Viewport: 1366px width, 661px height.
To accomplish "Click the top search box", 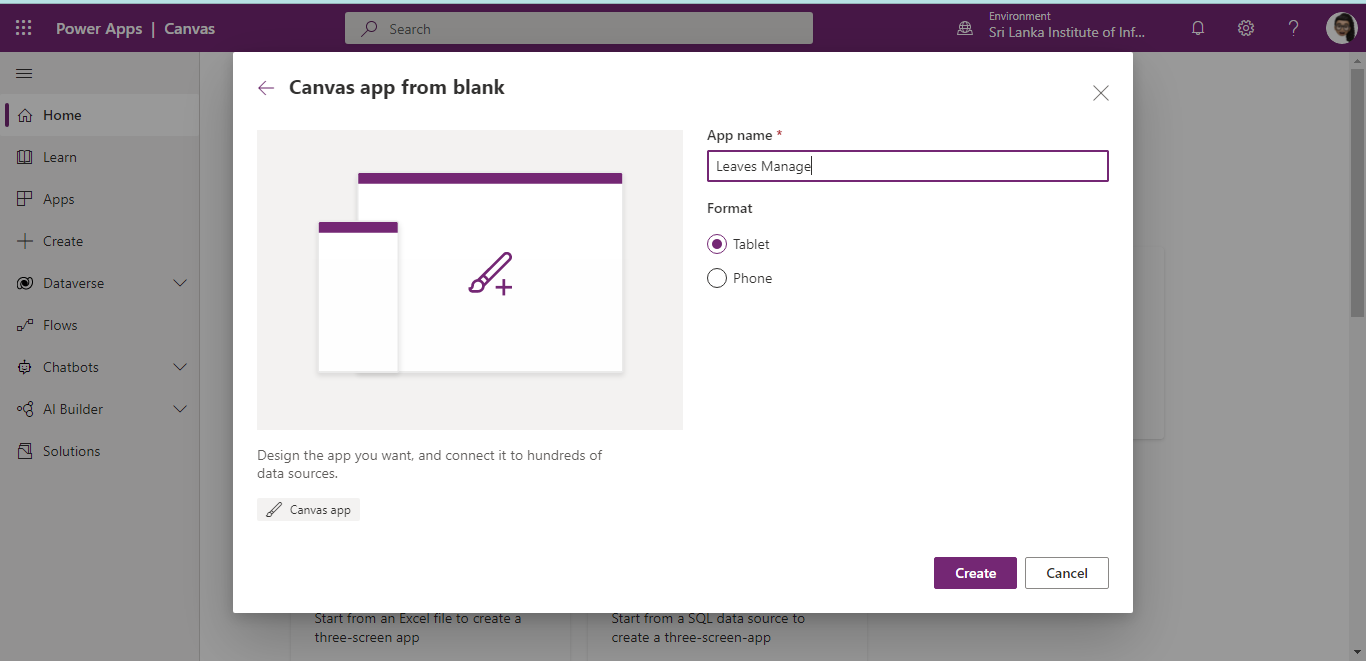I will point(579,28).
